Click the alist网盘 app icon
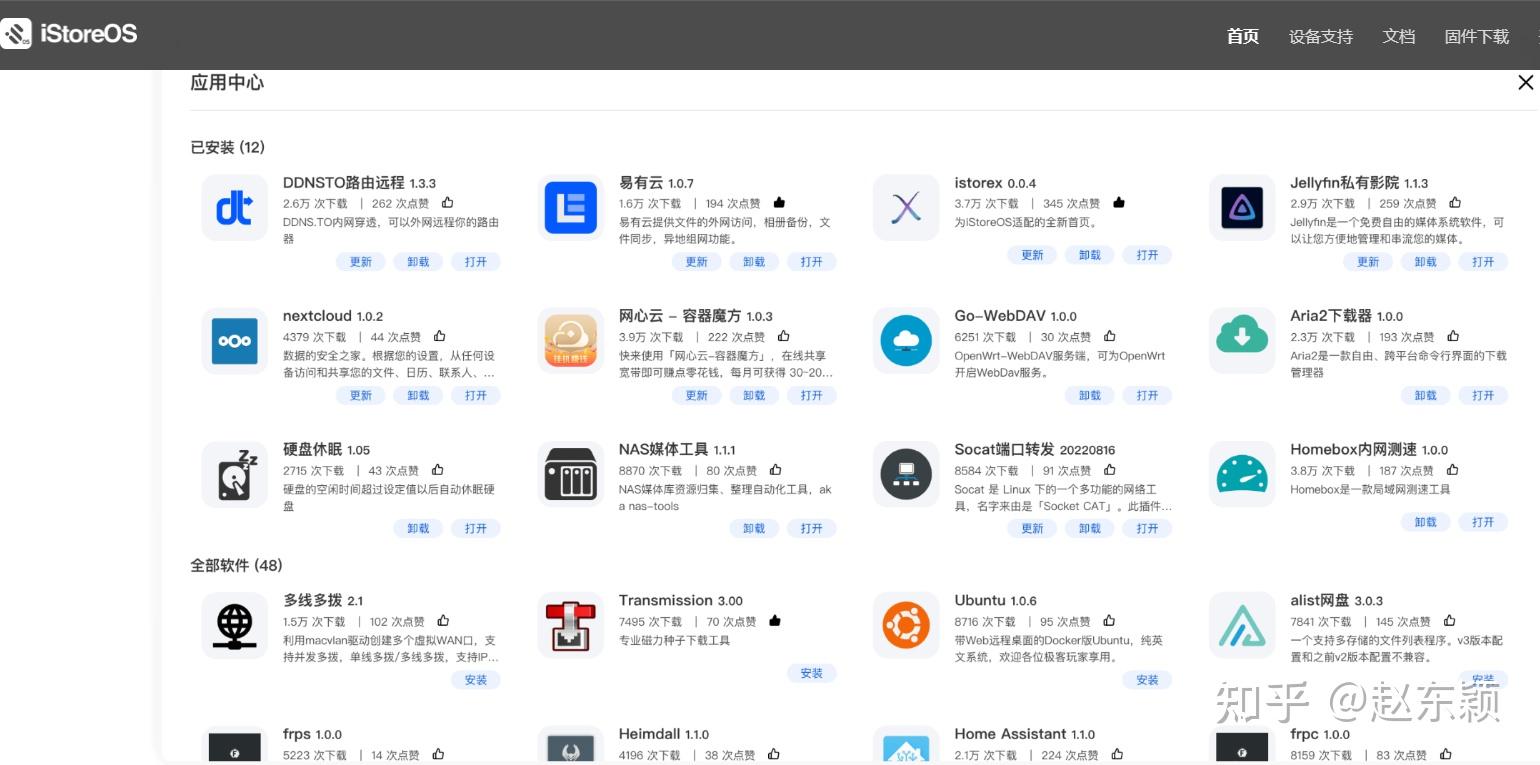 pyautogui.click(x=1242, y=625)
